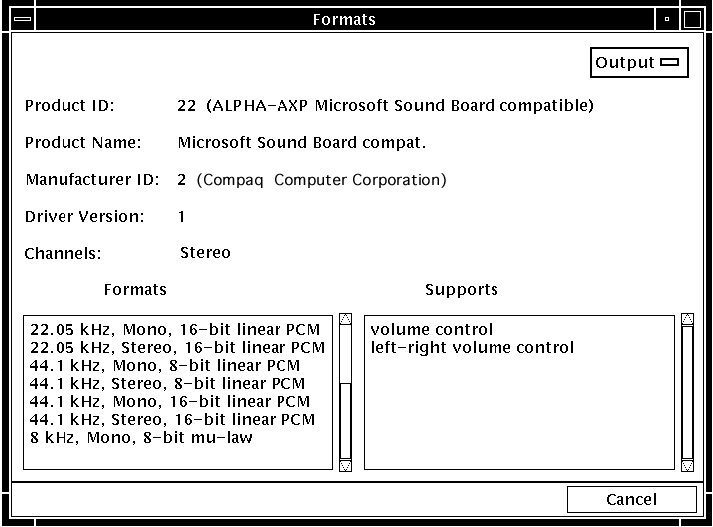
Task: Select 22.05 kHz, Mono, 16-bit linear PCM
Action: tap(175, 329)
